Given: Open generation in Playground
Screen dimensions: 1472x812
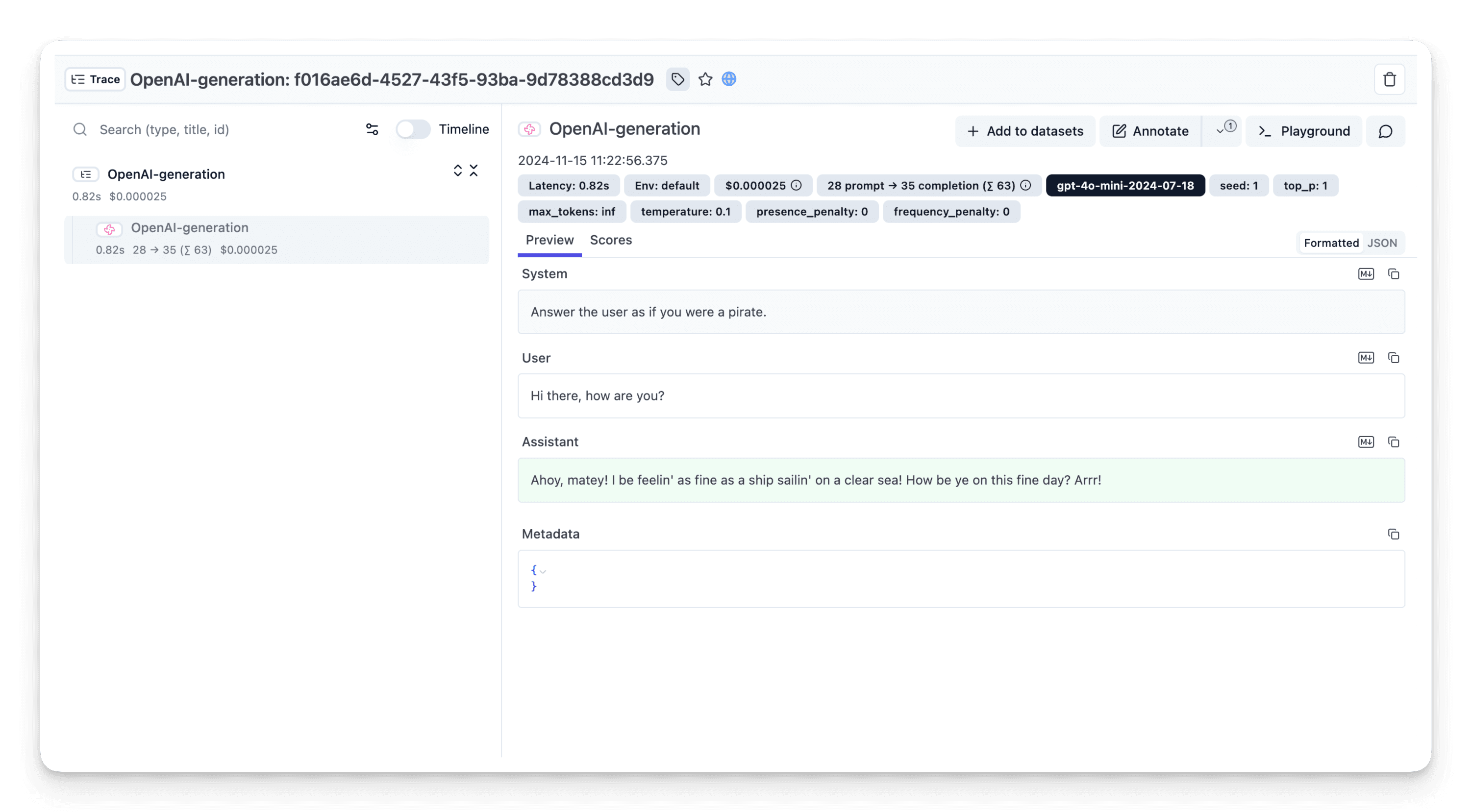Looking at the screenshot, I should click(1303, 131).
